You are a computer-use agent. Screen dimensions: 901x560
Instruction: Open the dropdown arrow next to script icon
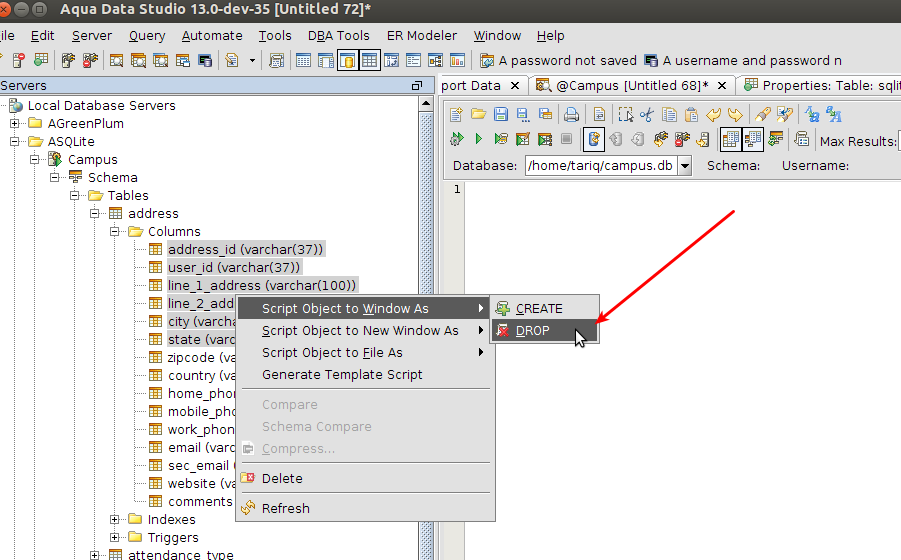pos(252,60)
